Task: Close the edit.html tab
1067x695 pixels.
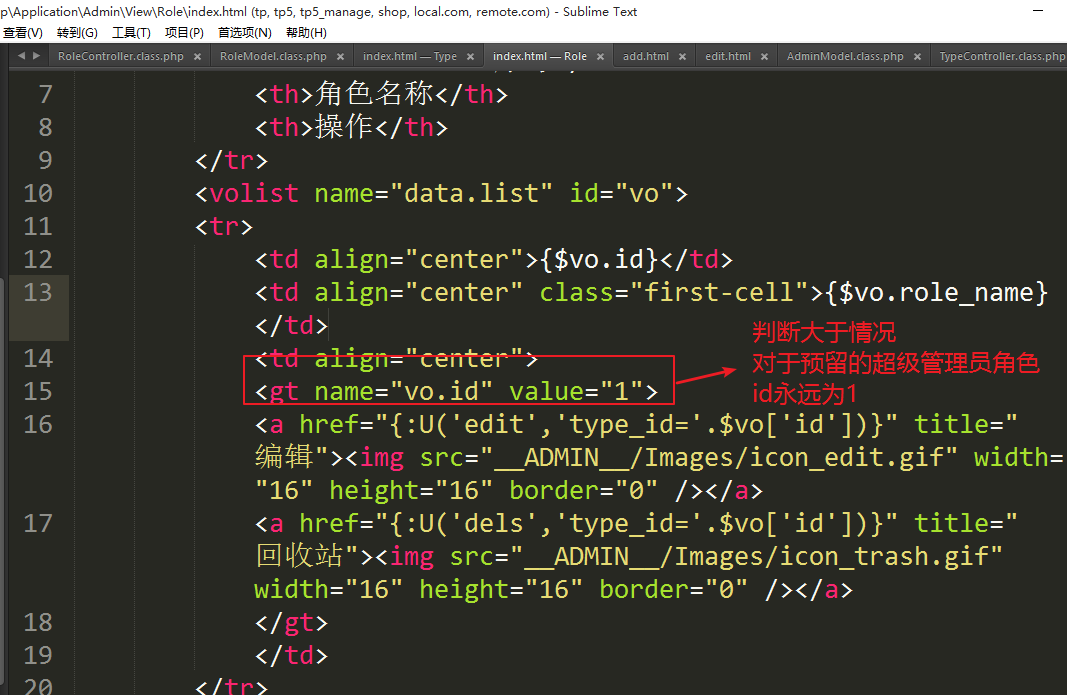Action: click(762, 57)
